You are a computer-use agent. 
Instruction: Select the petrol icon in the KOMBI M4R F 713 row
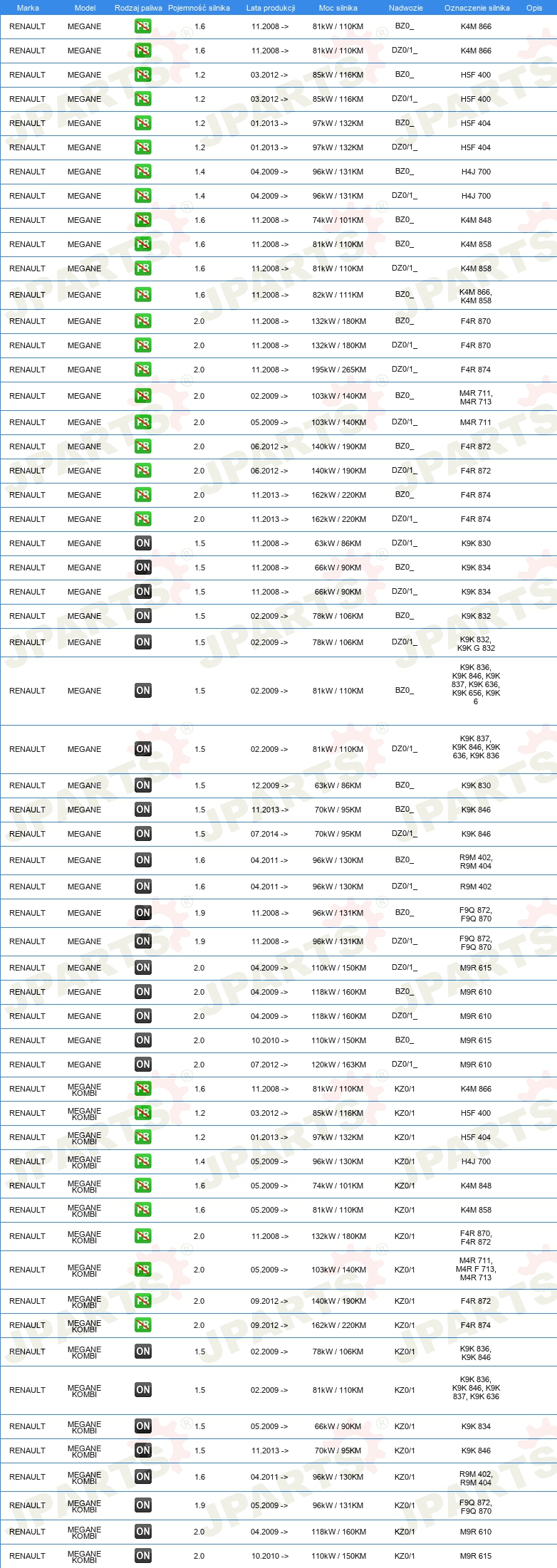point(142,1270)
